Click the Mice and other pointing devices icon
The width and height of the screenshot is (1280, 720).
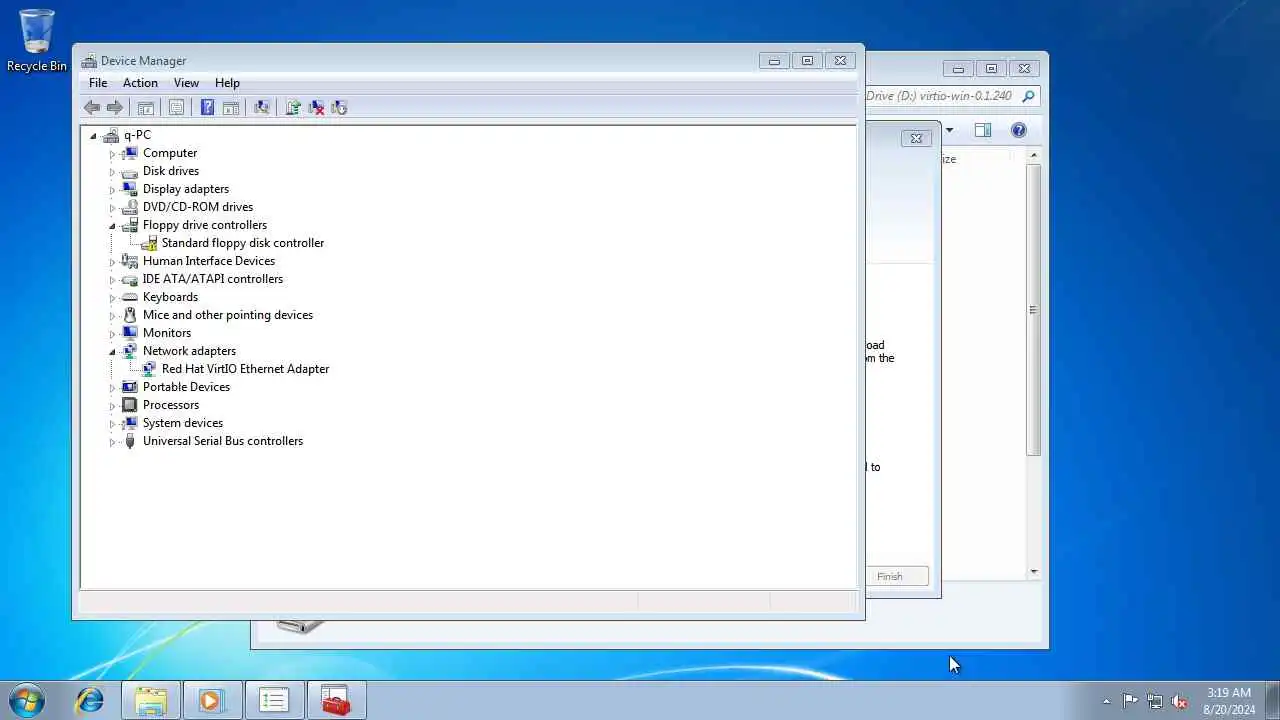tap(129, 315)
